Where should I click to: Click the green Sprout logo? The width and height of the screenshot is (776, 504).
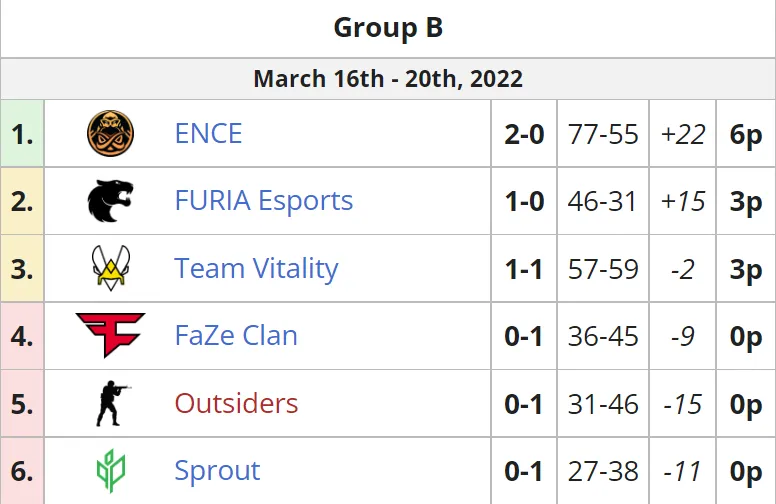pos(111,471)
